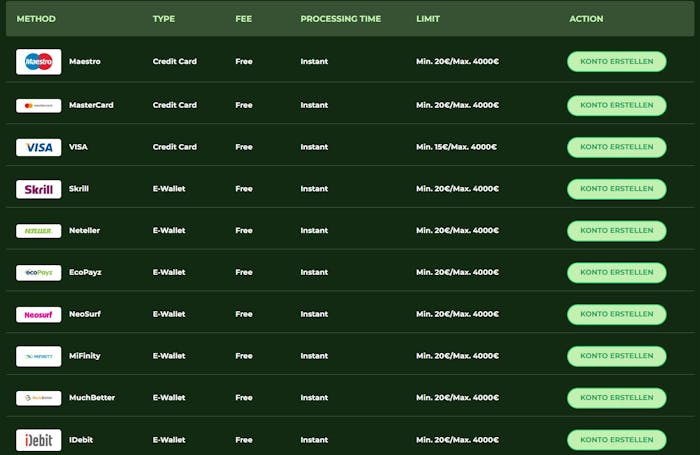The image size is (700, 455).
Task: Click Konto Erstellen in EcoPayz row
Action: pos(617,272)
